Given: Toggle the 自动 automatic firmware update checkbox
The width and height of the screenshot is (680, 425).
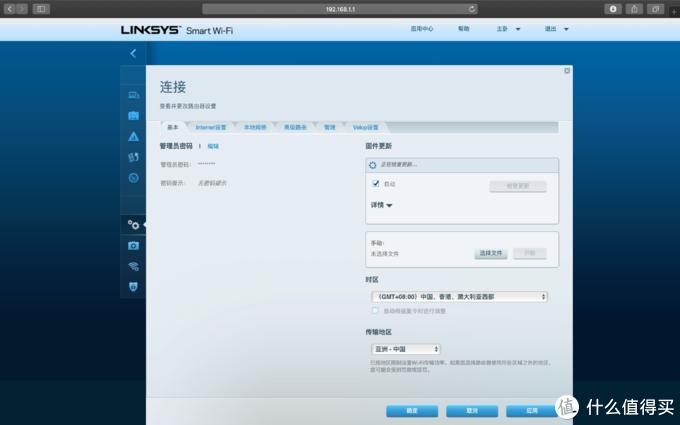Looking at the screenshot, I should 376,183.
